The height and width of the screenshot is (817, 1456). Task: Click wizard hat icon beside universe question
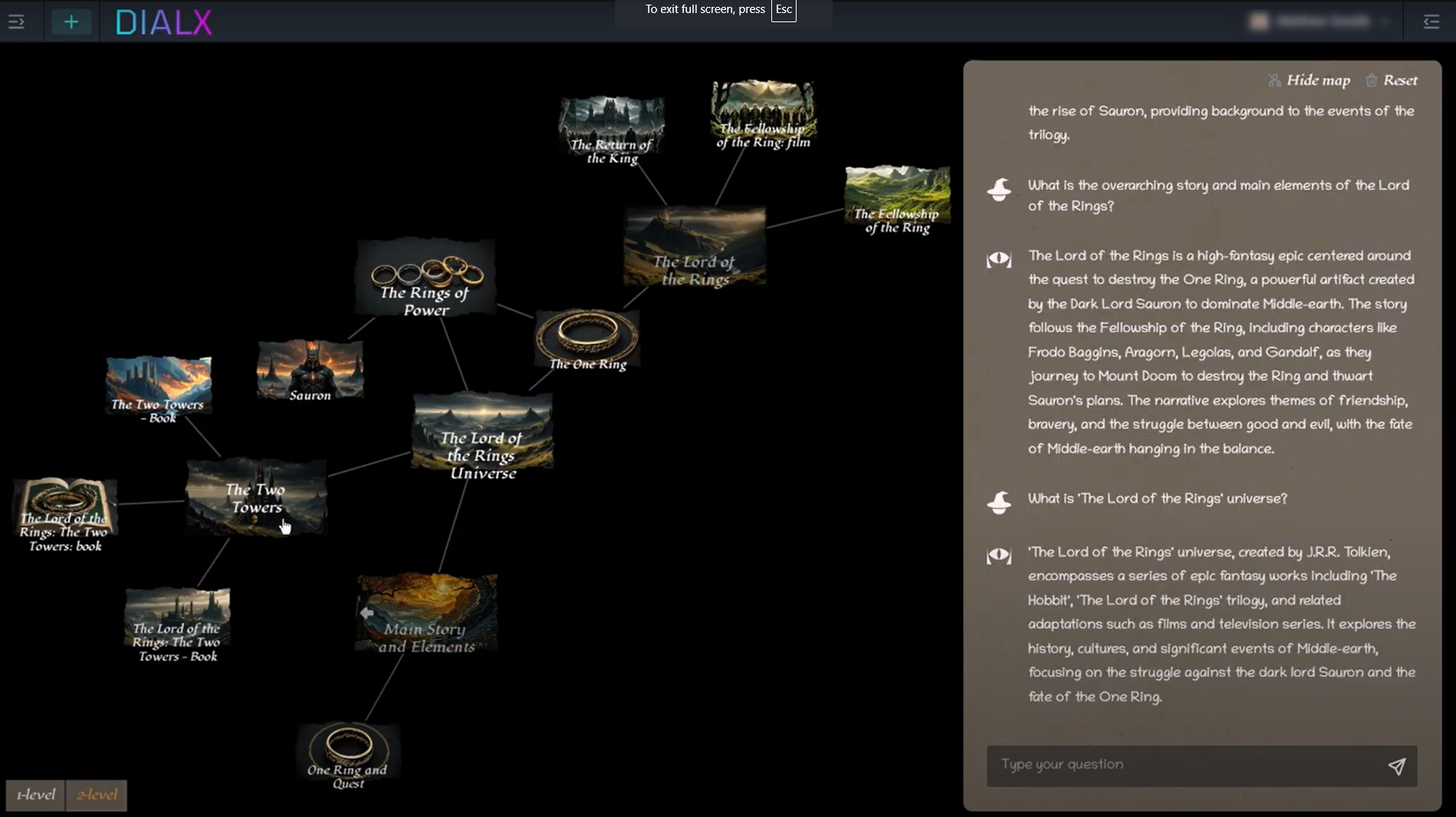pos(999,502)
